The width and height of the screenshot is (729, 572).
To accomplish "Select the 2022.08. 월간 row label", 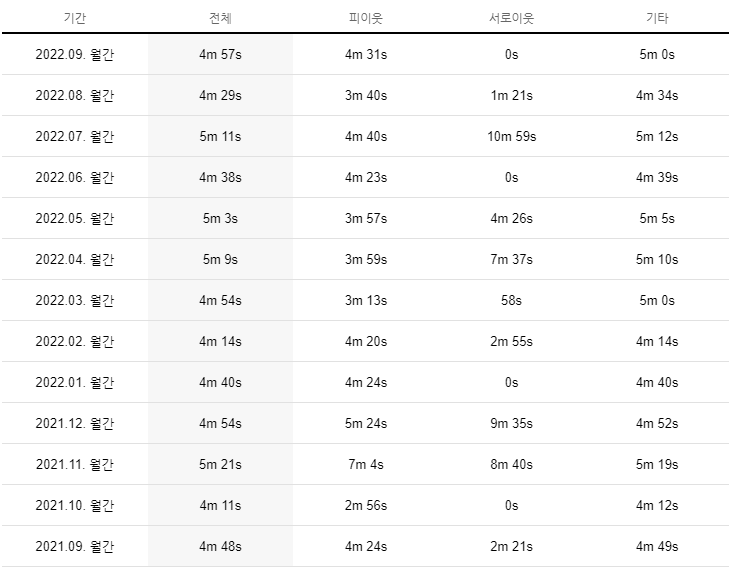I will [x=74, y=95].
